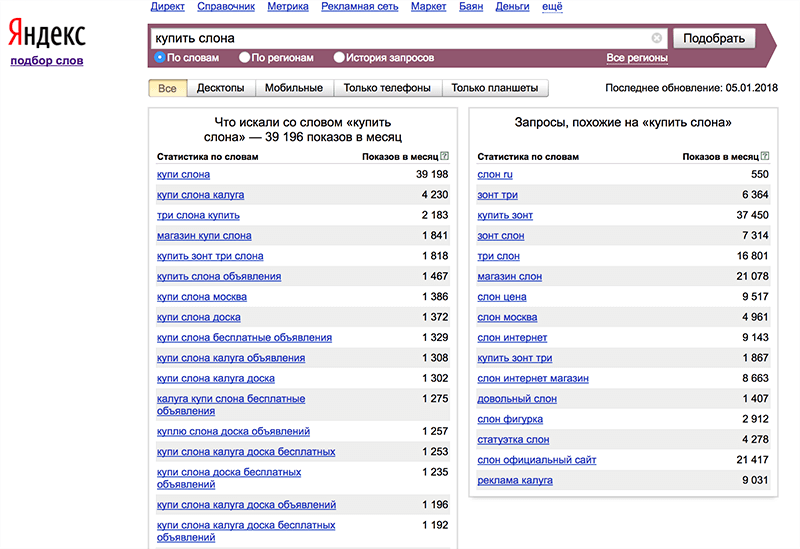This screenshot has height=549, width=800.
Task: Click the 'Подобрать' button
Action: [x=714, y=38]
